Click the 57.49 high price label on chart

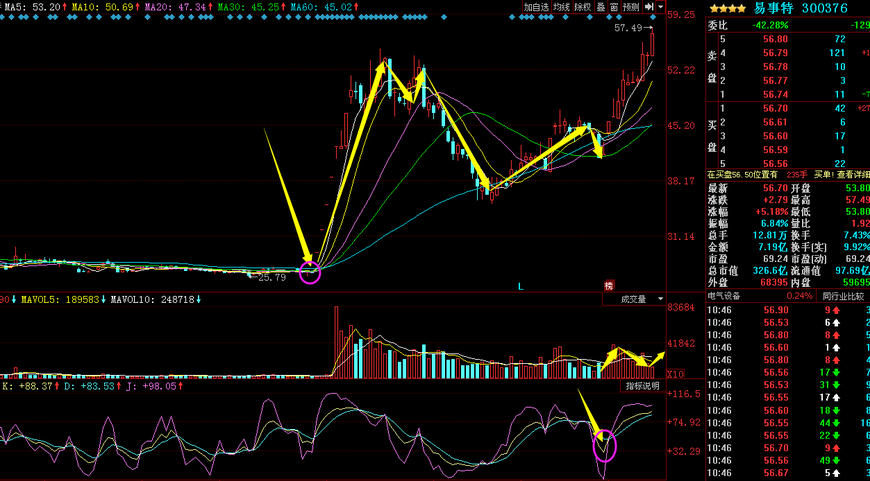click(628, 27)
